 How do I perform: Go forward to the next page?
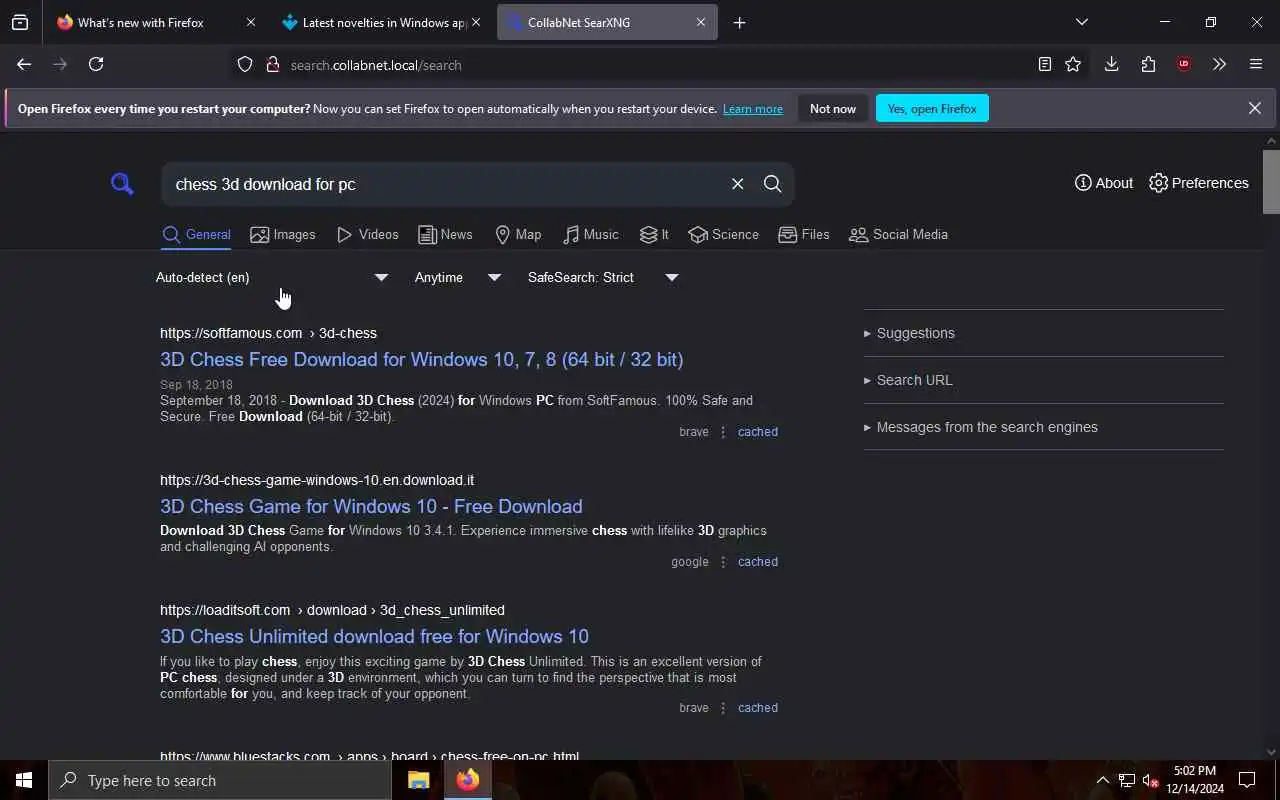tap(60, 64)
